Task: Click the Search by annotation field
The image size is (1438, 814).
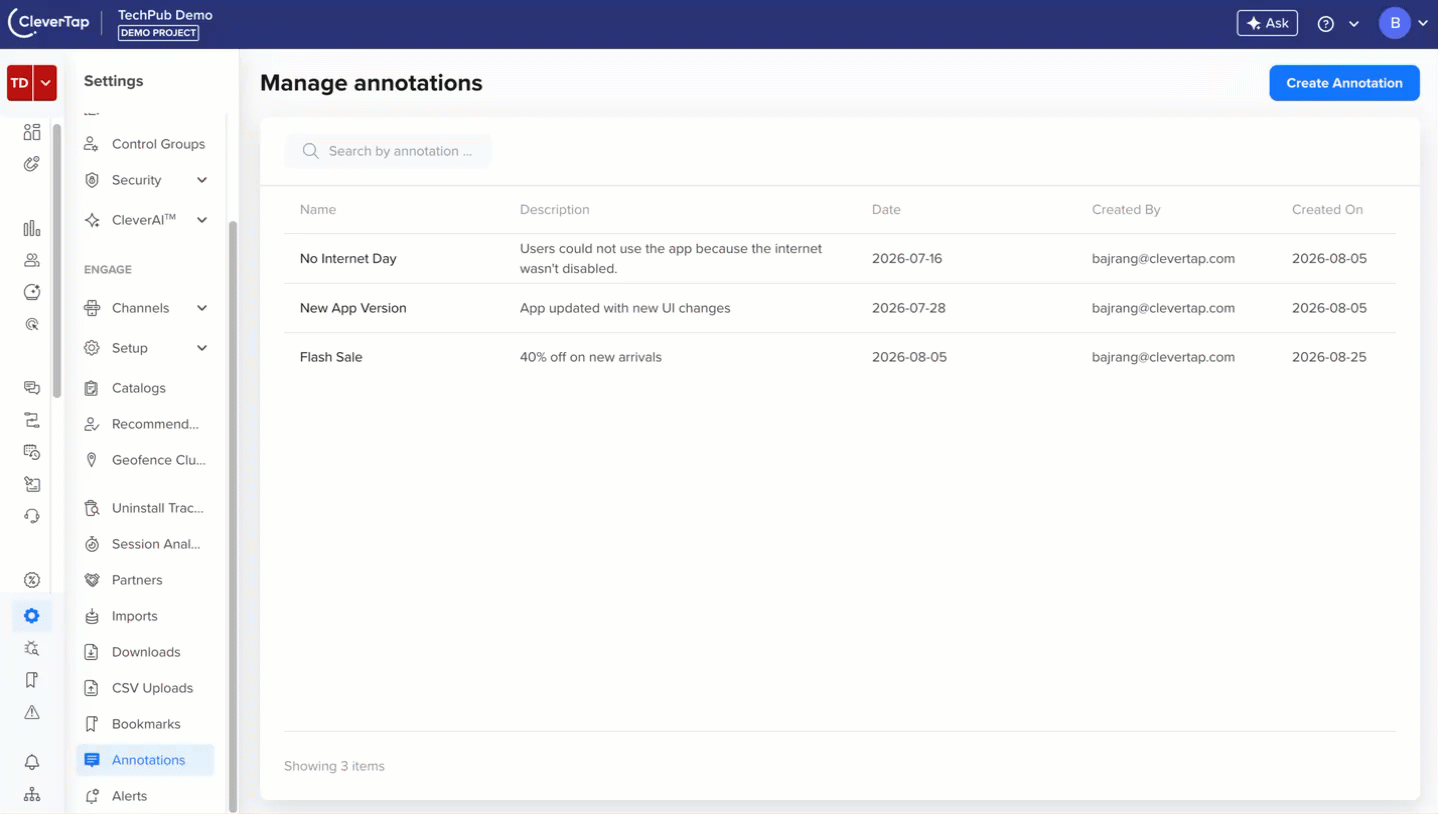Action: (388, 151)
